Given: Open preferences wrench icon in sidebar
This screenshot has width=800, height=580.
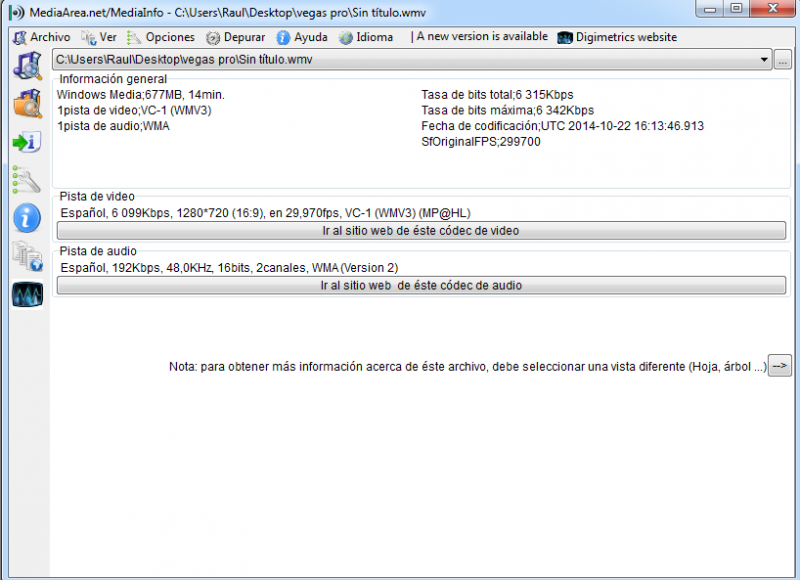Looking at the screenshot, I should 27,180.
